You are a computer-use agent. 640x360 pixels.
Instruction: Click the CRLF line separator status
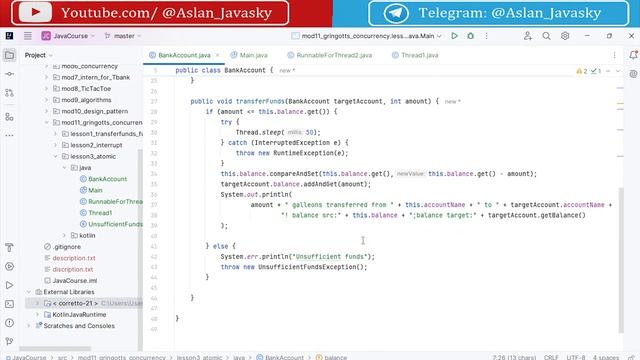pyautogui.click(x=551, y=357)
